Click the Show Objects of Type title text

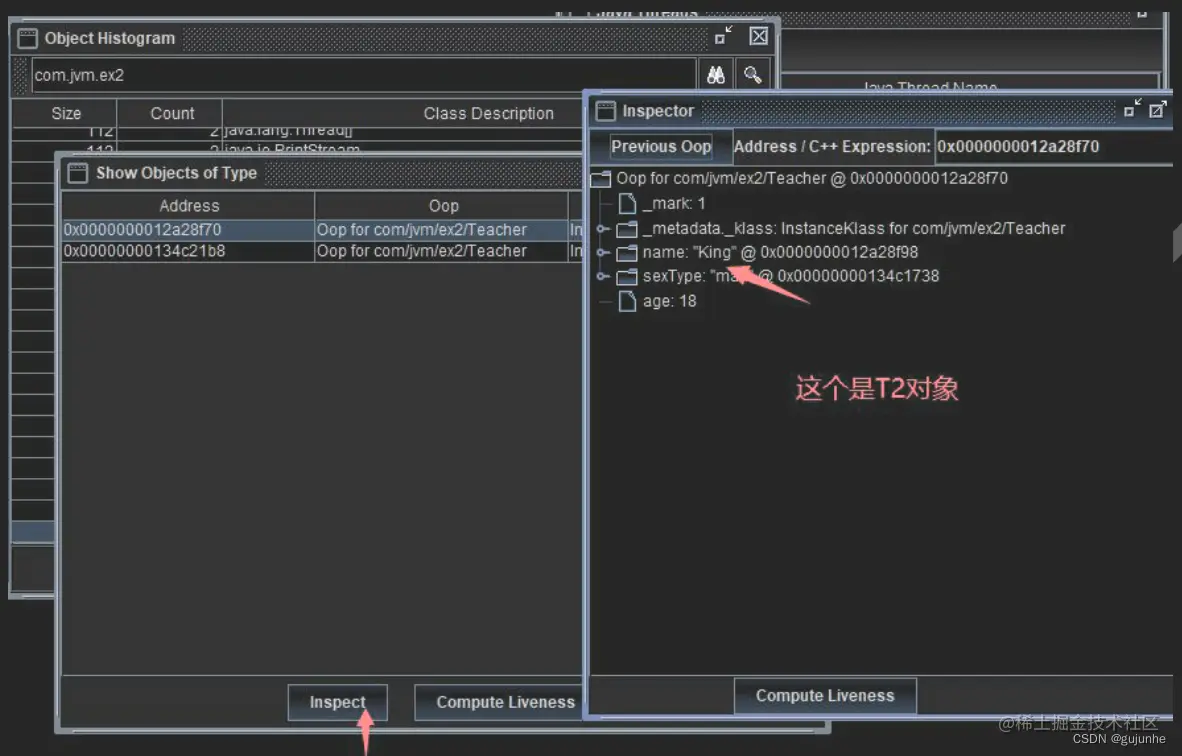pyautogui.click(x=176, y=173)
